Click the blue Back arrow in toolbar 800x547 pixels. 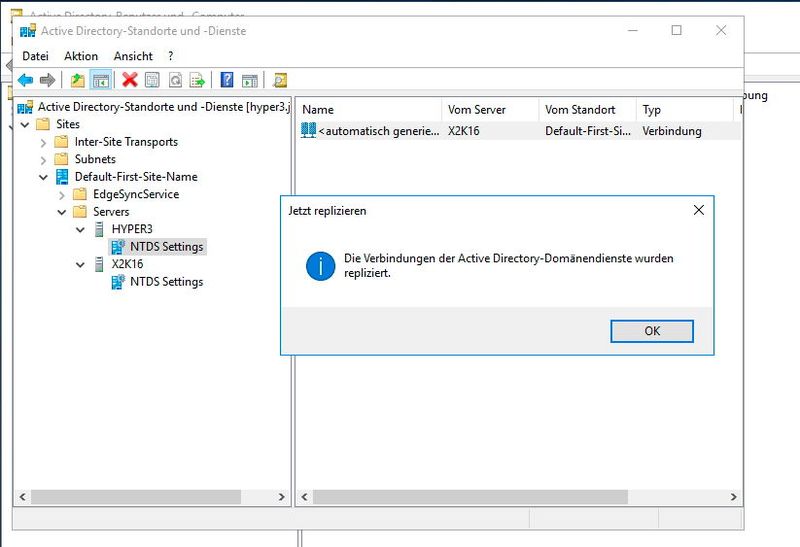[25, 80]
